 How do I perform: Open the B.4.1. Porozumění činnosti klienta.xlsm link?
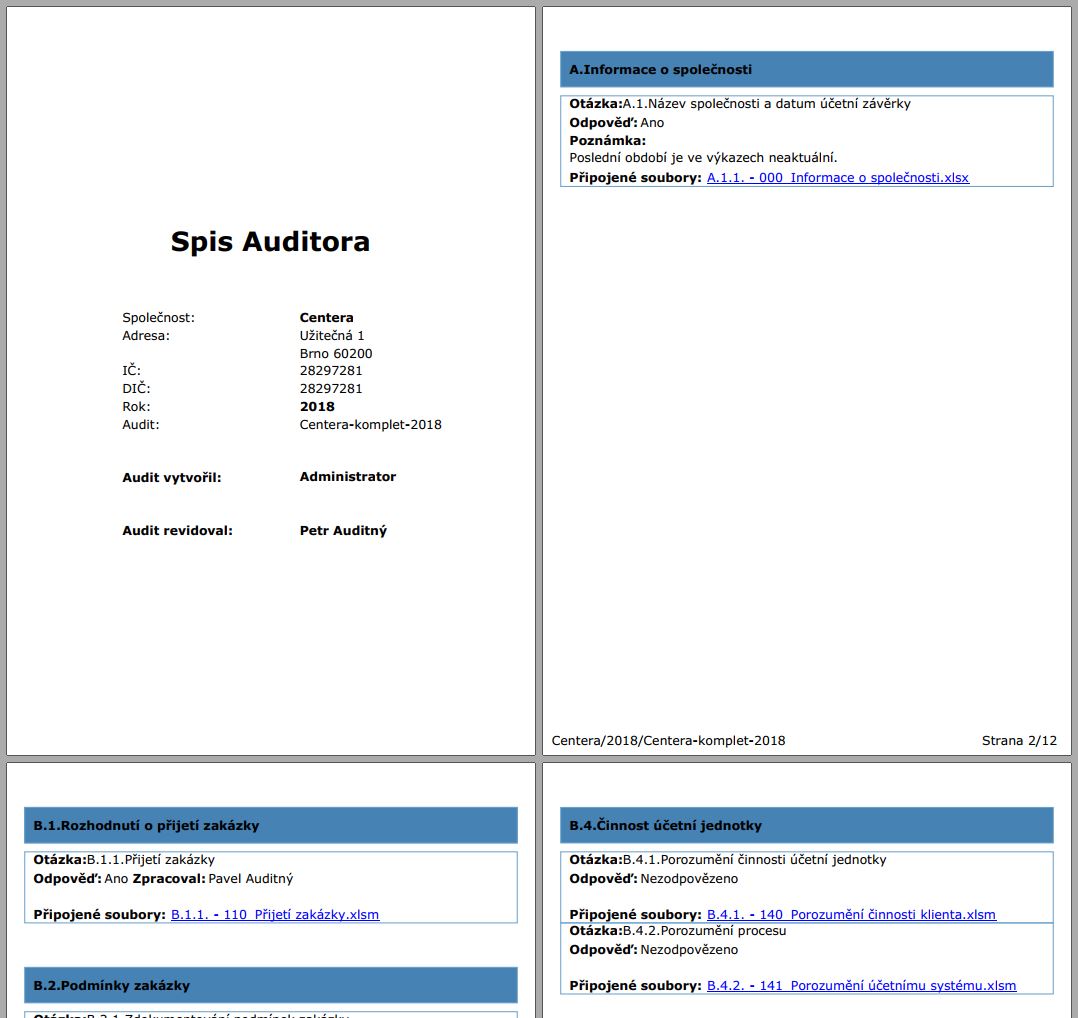click(851, 914)
